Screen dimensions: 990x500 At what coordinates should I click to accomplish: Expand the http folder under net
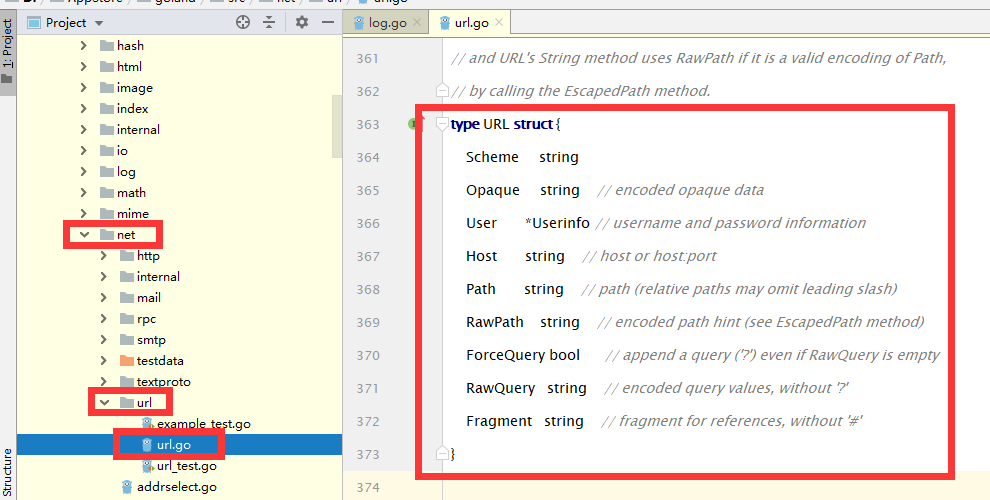coord(104,256)
